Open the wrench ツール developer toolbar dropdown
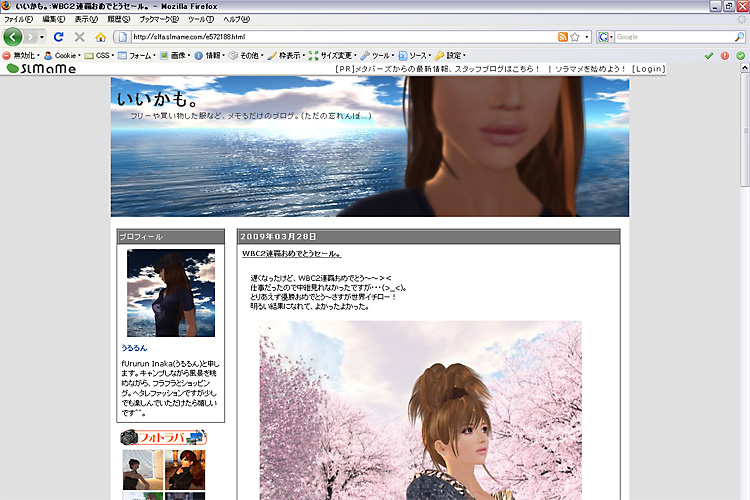This screenshot has width=750, height=500. point(377,56)
